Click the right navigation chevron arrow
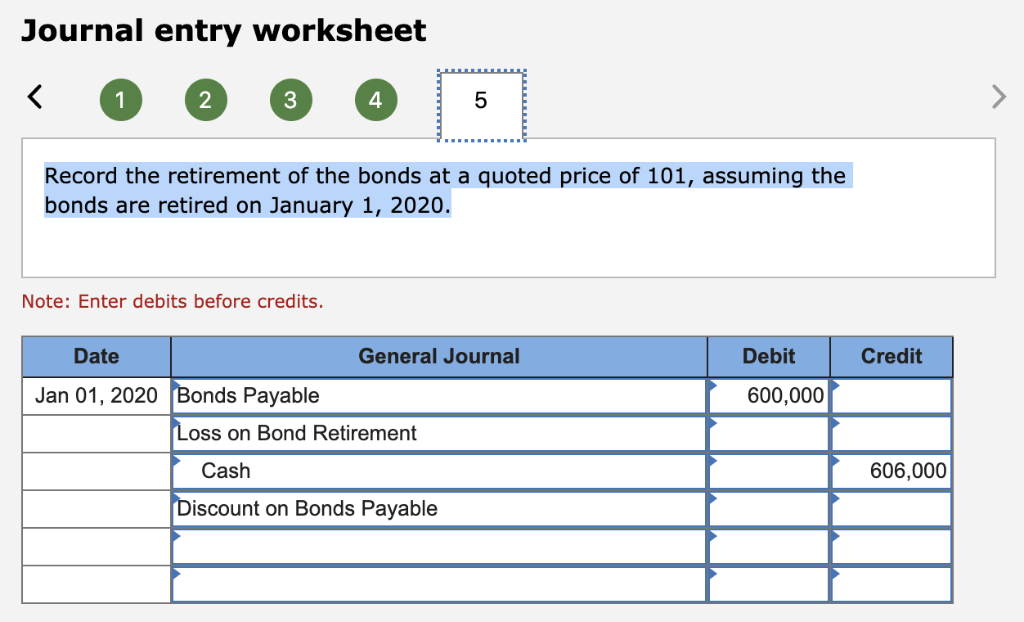Screen dimensions: 1024x622 pos(997,96)
